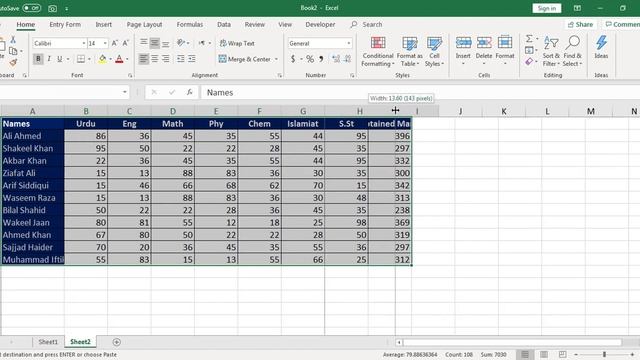Toggle italic formatting
Image resolution: width=640 pixels, height=360 pixels.
point(49,59)
